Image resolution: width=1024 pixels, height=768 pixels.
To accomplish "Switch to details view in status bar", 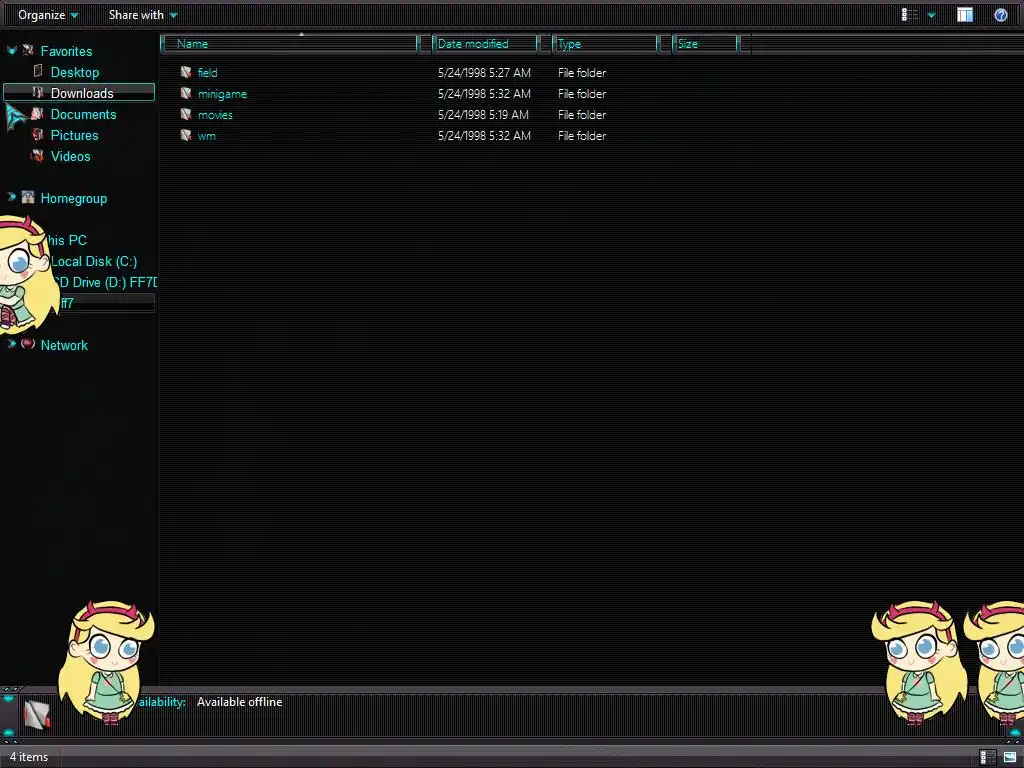I will pos(987,757).
